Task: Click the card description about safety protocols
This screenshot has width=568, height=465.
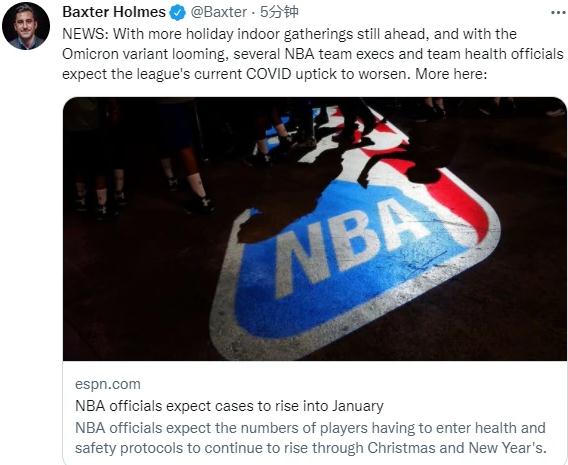Action: coord(310,438)
